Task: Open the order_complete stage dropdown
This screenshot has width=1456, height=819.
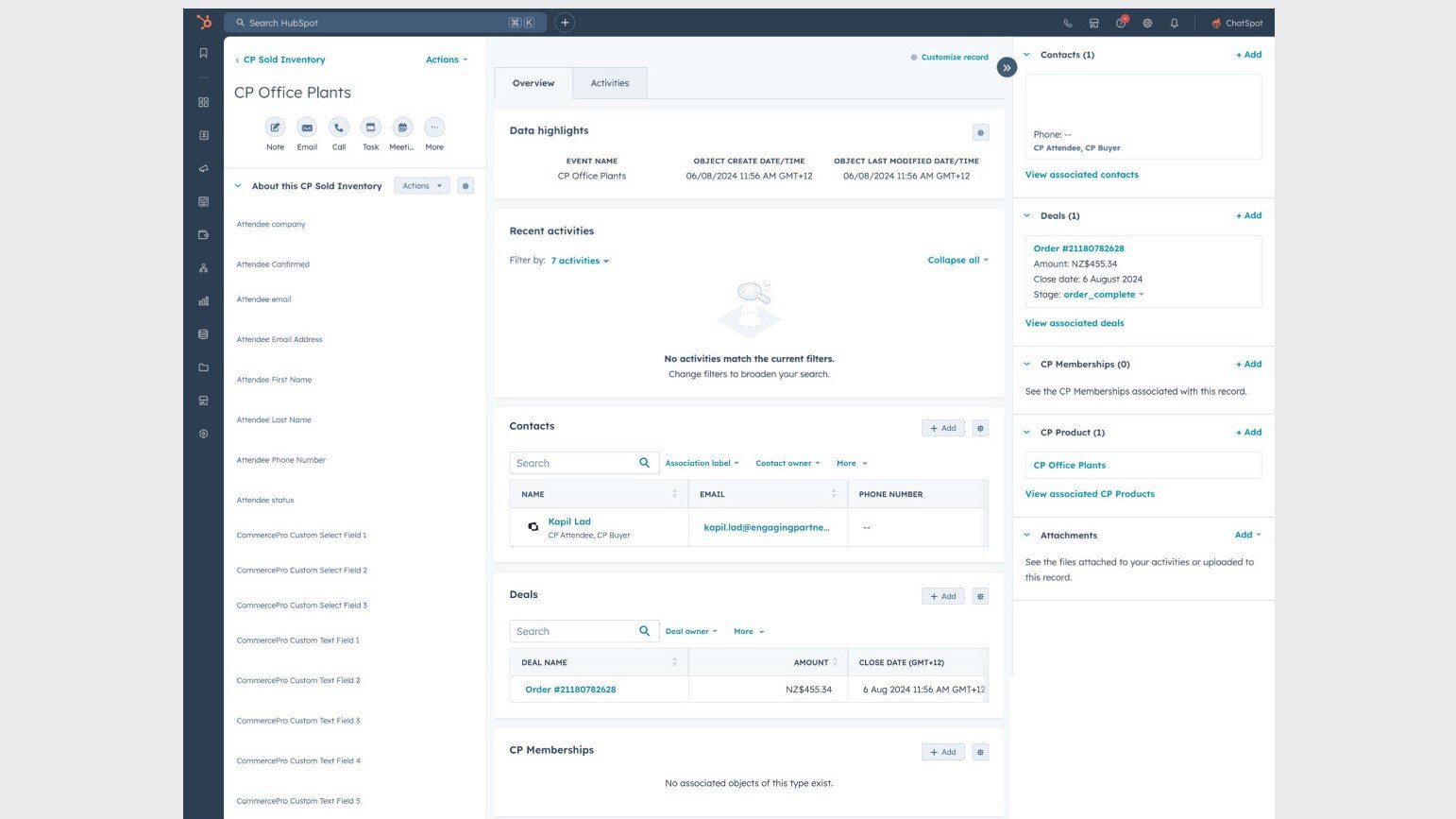Action: click(1103, 295)
